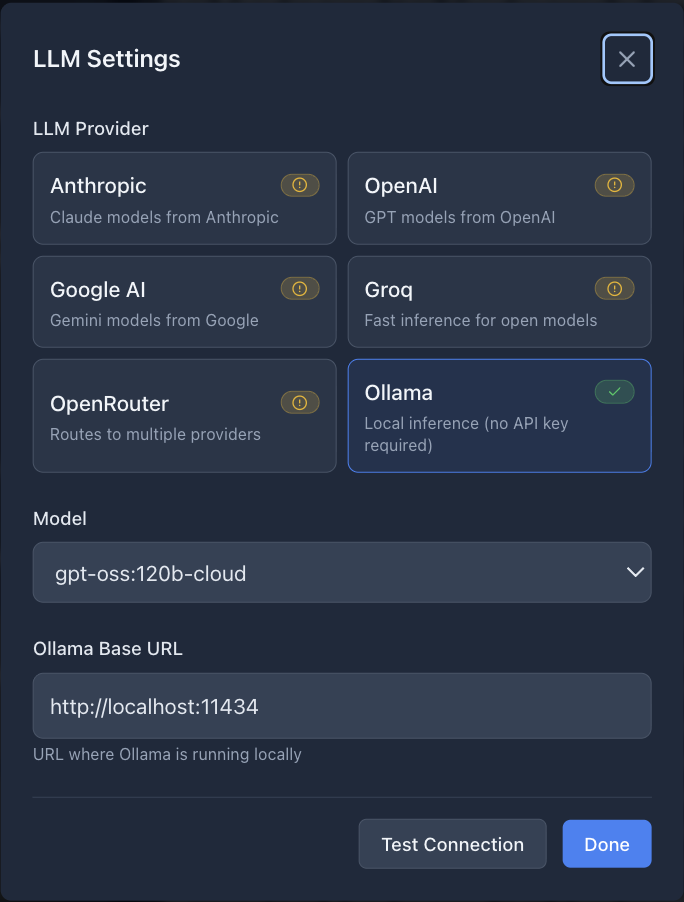Select the Ollama provider card
The width and height of the screenshot is (684, 902).
click(x=499, y=416)
